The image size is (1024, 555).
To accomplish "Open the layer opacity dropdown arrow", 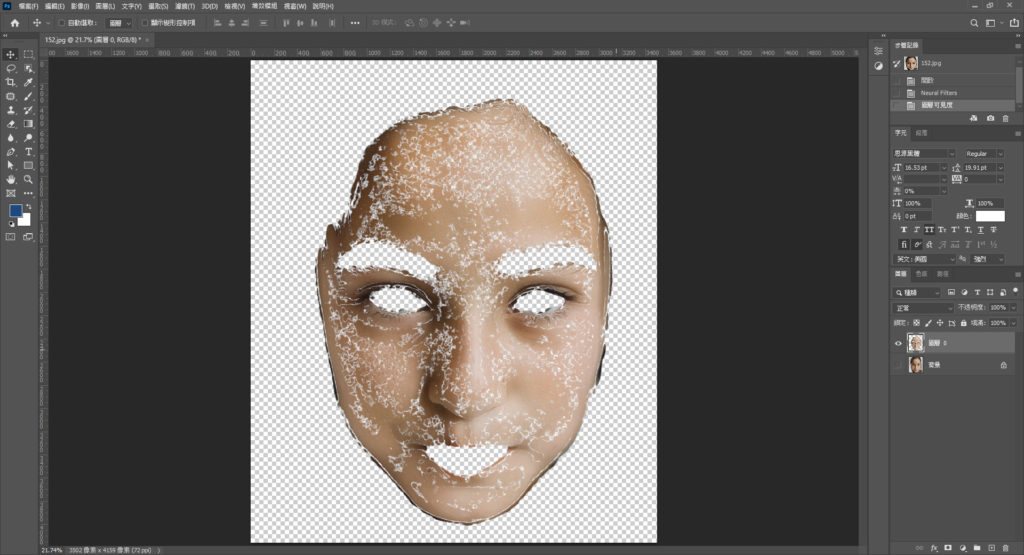I will [x=1014, y=308].
